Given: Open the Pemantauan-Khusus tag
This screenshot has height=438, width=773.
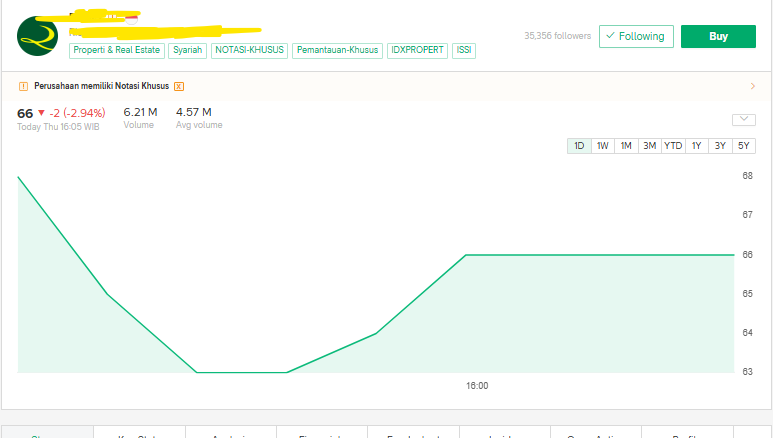Looking at the screenshot, I should click(337, 50).
